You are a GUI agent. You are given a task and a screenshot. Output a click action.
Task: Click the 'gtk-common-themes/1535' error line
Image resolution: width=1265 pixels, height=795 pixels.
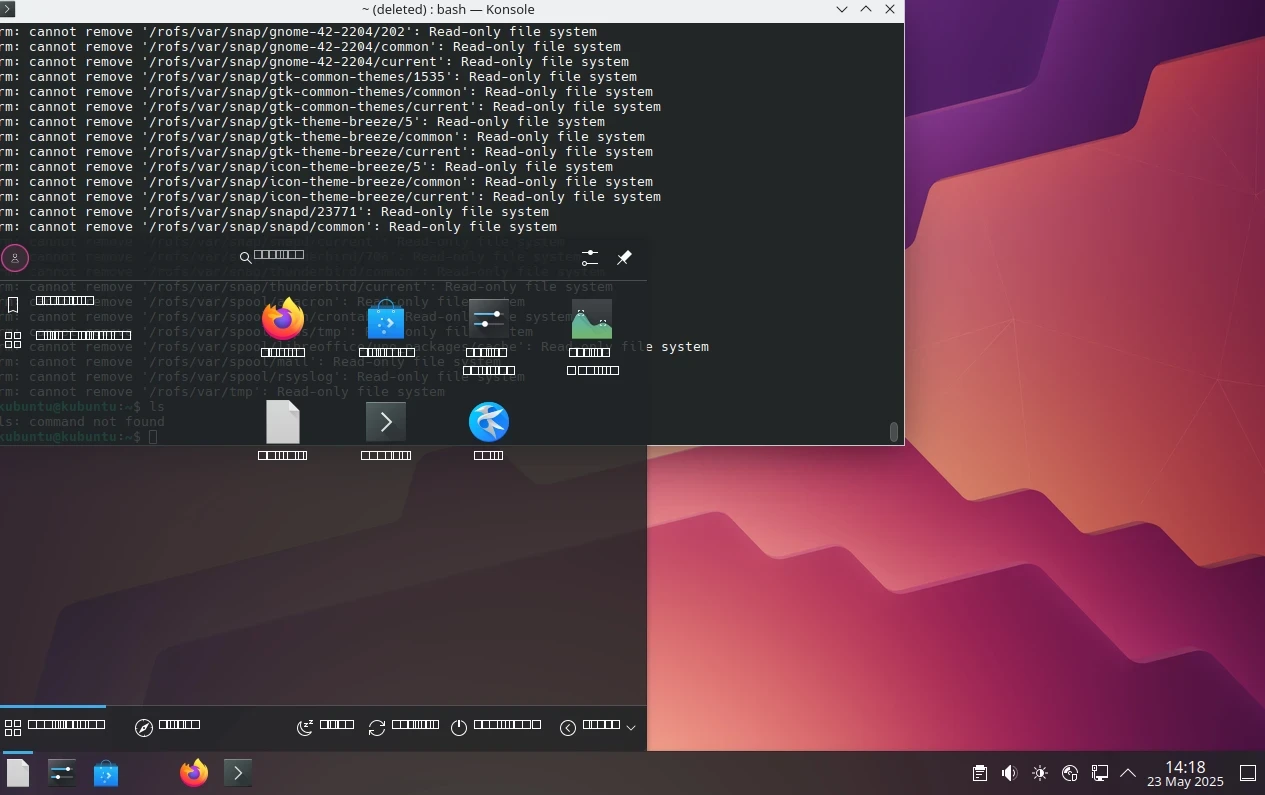[x=318, y=77]
